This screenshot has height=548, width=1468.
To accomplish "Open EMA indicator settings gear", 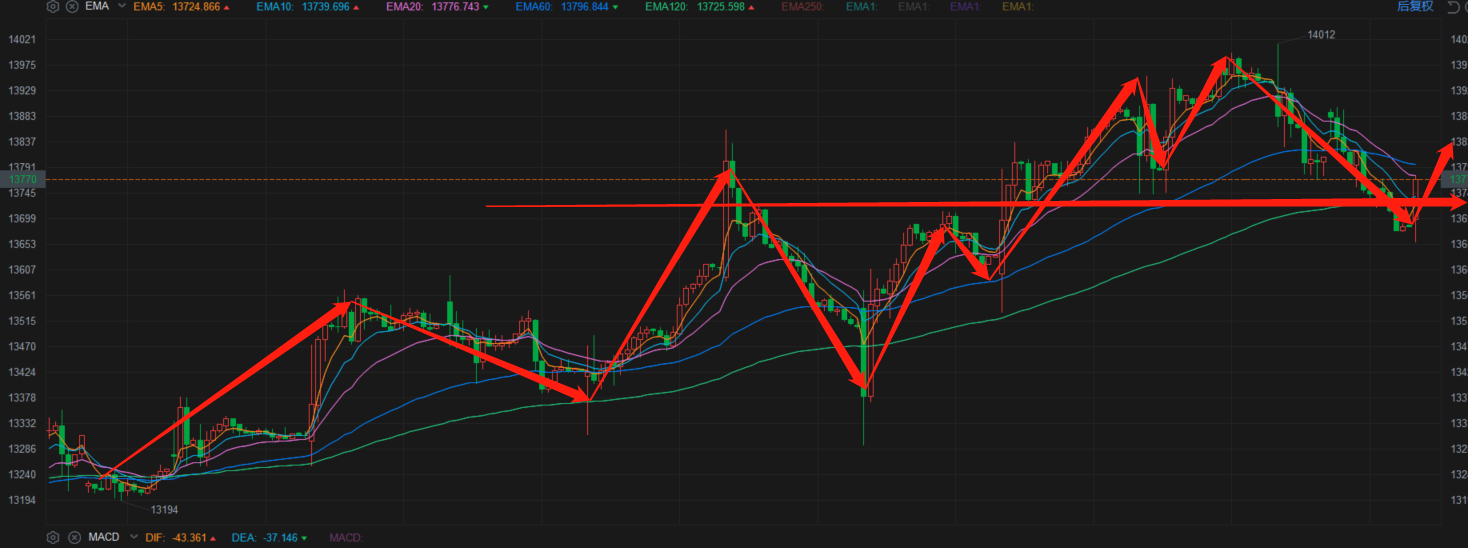I will [x=53, y=6].
